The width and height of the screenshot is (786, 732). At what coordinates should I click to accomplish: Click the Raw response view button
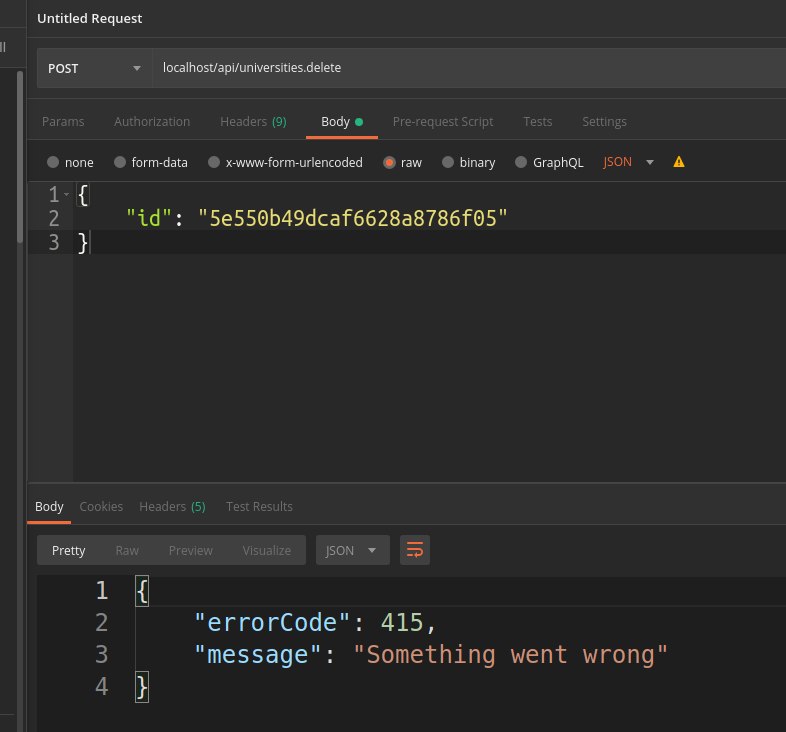[127, 550]
